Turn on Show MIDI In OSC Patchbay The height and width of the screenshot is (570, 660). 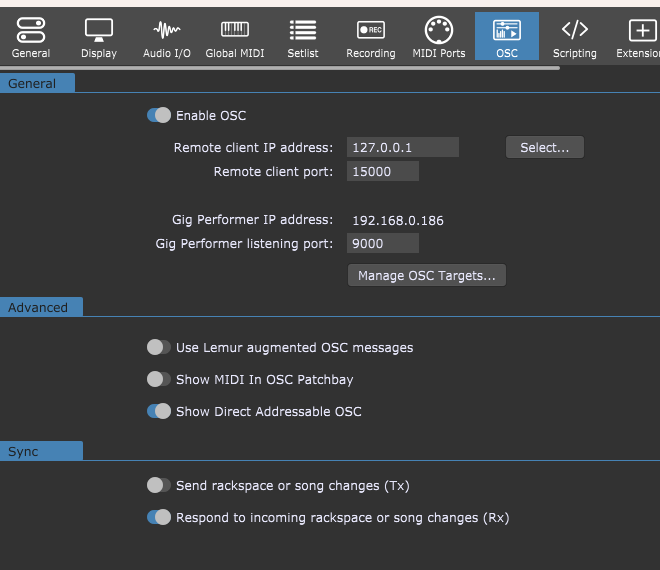click(x=159, y=380)
